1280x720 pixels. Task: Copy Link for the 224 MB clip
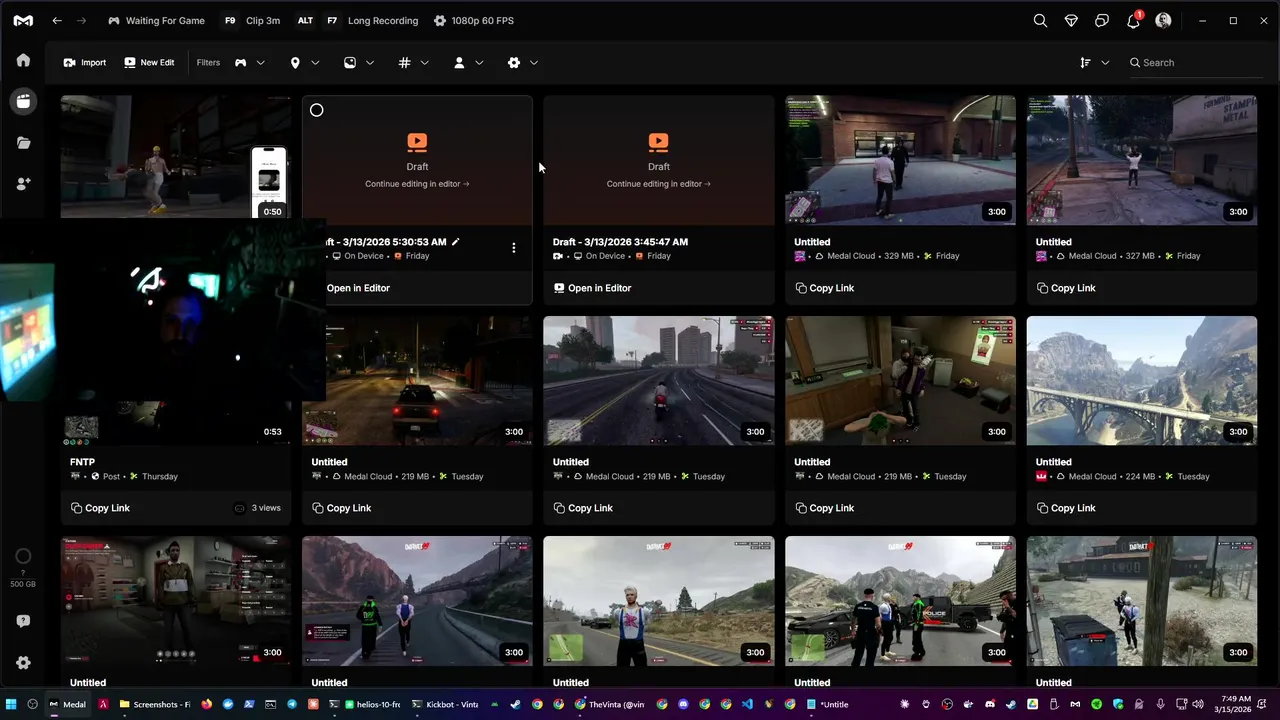click(1066, 508)
